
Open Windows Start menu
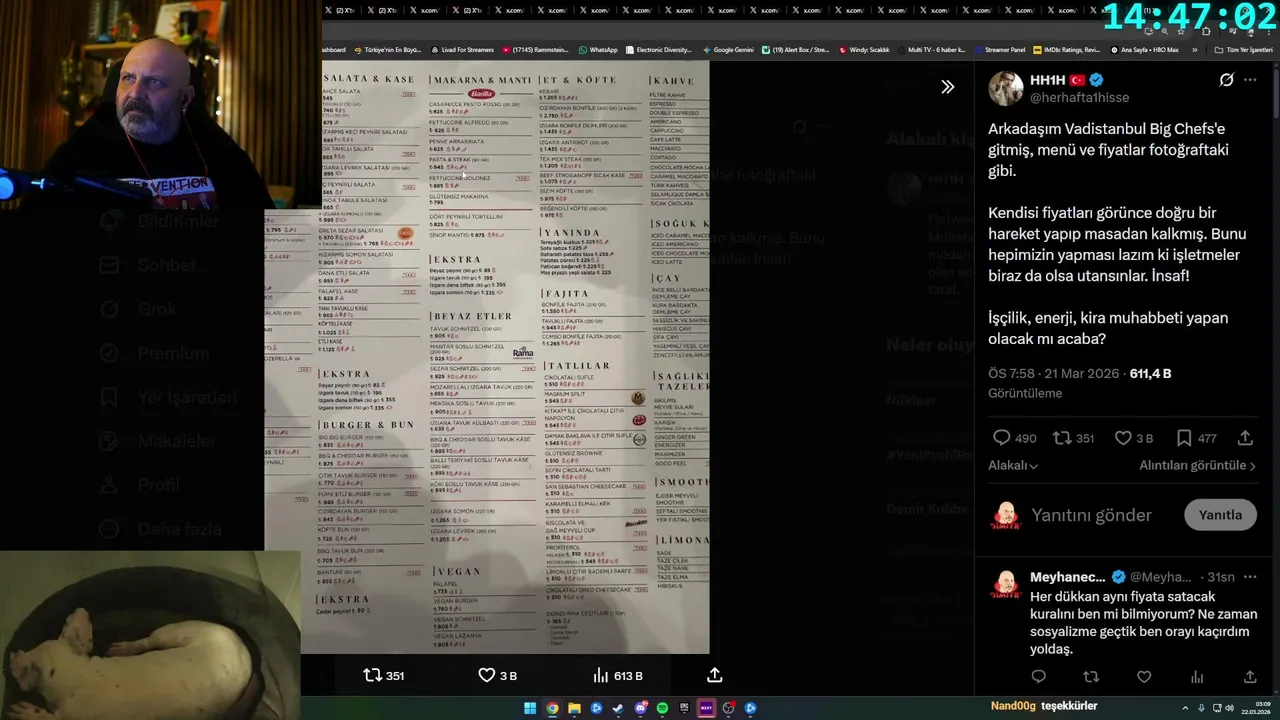point(530,708)
